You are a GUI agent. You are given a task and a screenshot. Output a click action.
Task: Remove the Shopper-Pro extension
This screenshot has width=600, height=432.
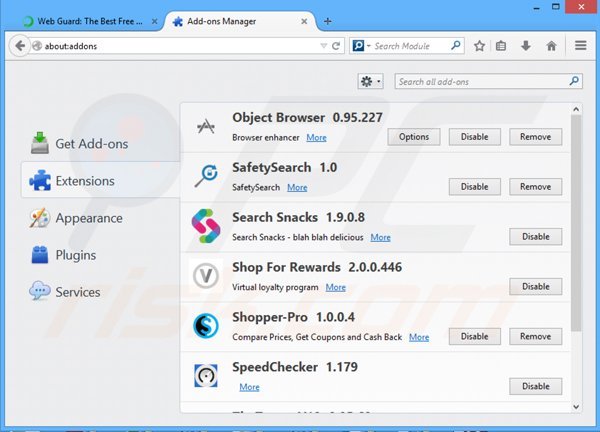pyautogui.click(x=535, y=336)
